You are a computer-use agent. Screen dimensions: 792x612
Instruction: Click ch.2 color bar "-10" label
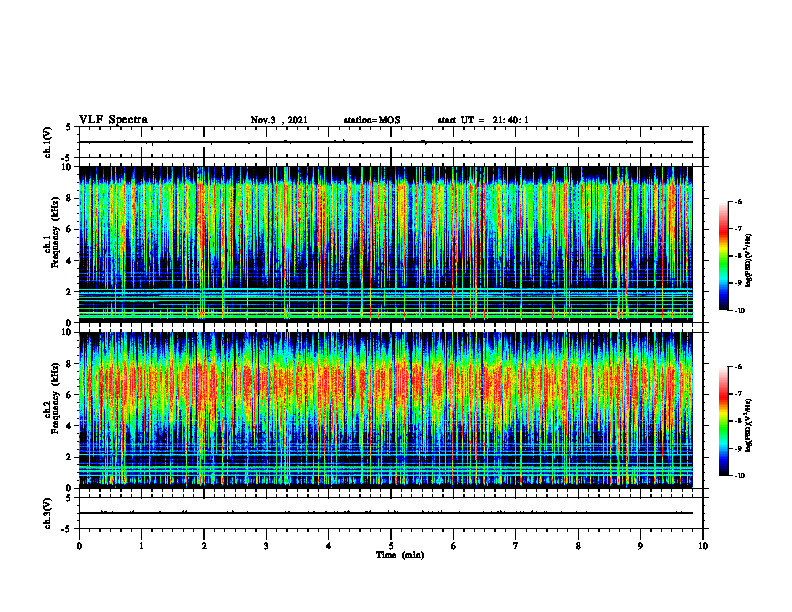click(739, 476)
